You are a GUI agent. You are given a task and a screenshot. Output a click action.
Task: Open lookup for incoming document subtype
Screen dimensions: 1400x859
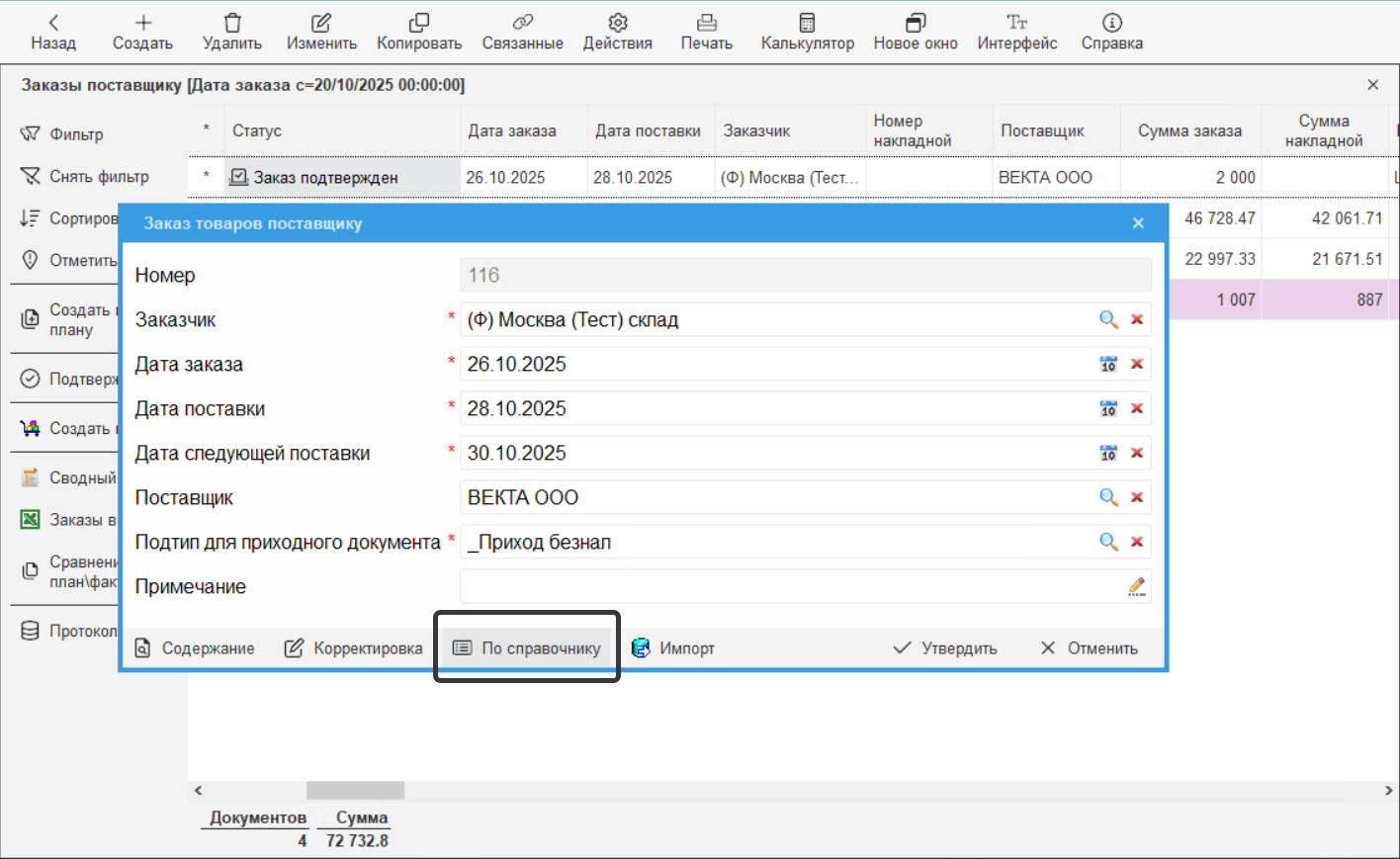[1108, 542]
